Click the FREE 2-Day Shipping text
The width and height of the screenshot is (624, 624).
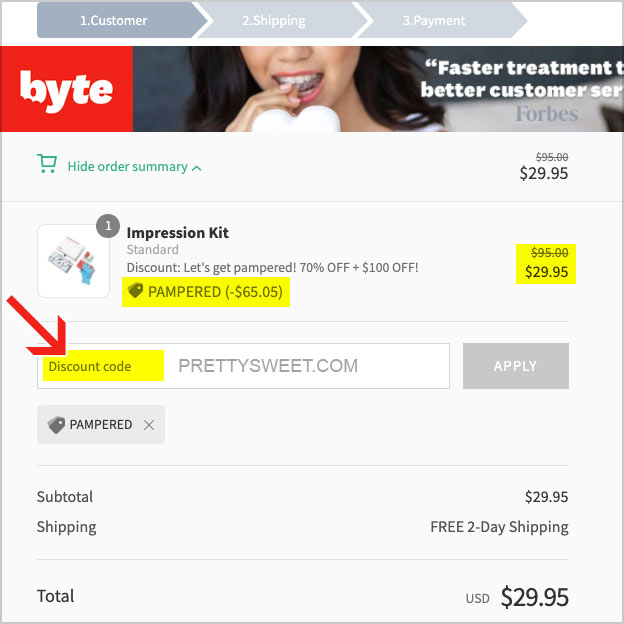point(499,527)
